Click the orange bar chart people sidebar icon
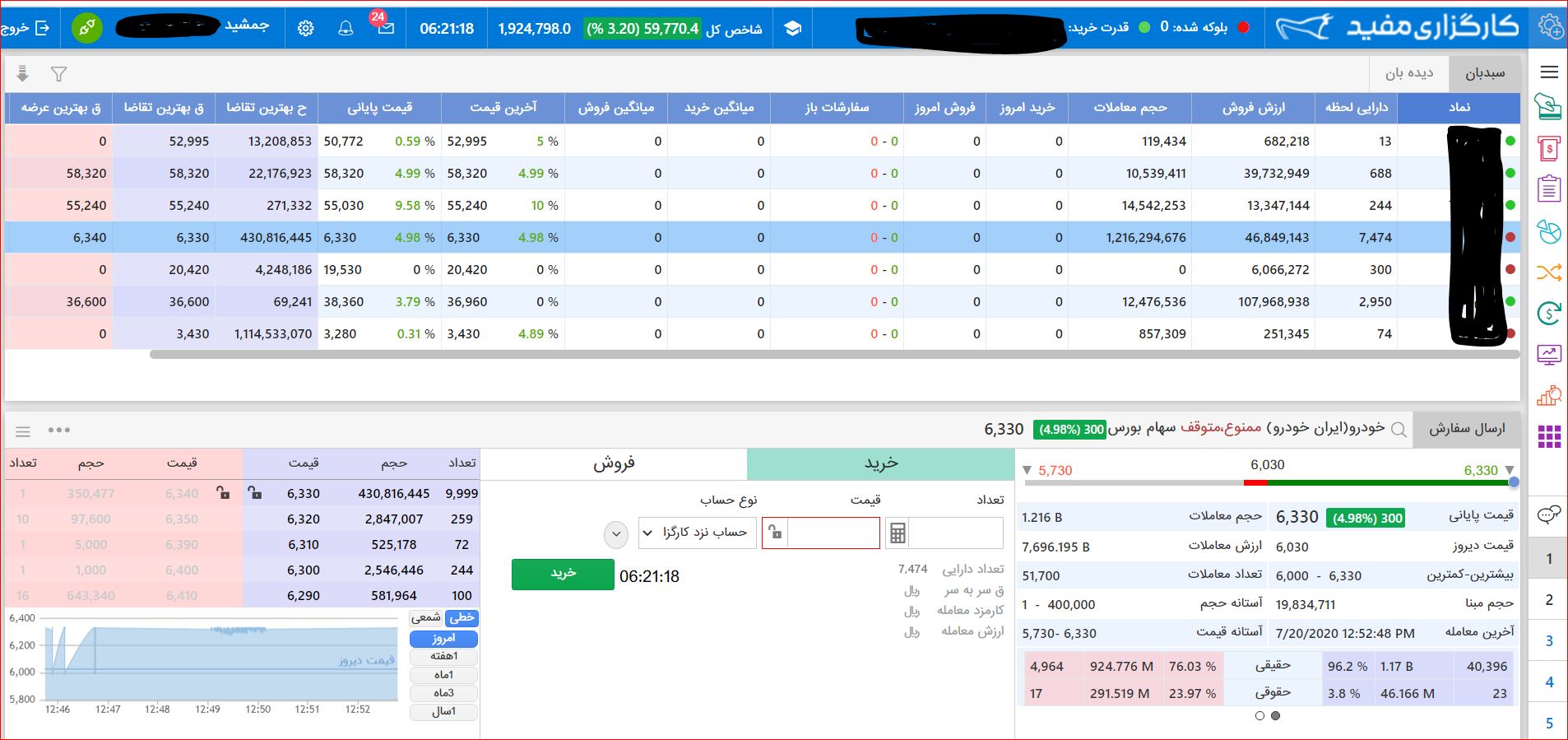This screenshot has width=1568, height=740. 1549,396
